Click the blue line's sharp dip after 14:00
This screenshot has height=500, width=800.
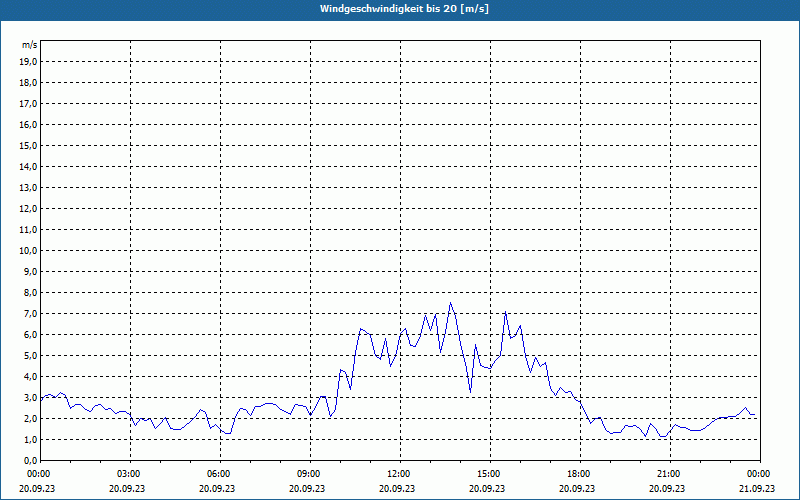tap(470, 391)
